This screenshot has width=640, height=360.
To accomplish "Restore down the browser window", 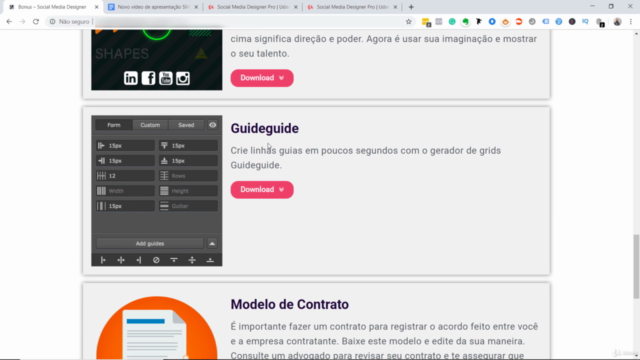I will click(x=611, y=7).
